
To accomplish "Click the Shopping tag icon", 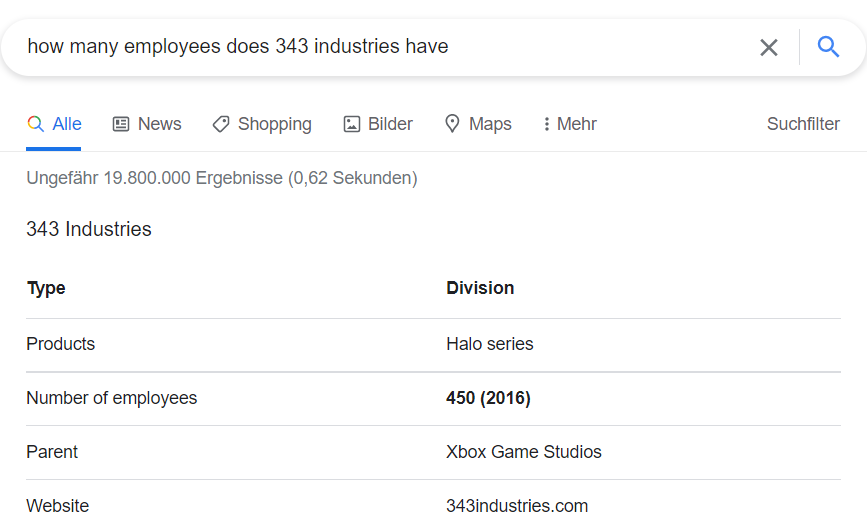I will point(221,124).
